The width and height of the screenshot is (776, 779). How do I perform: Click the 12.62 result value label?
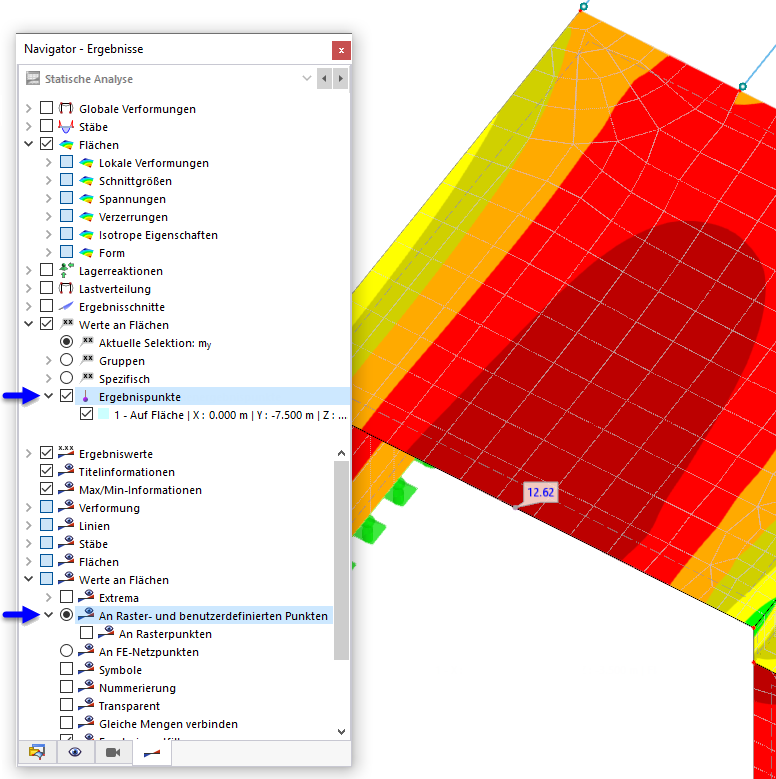(541, 492)
